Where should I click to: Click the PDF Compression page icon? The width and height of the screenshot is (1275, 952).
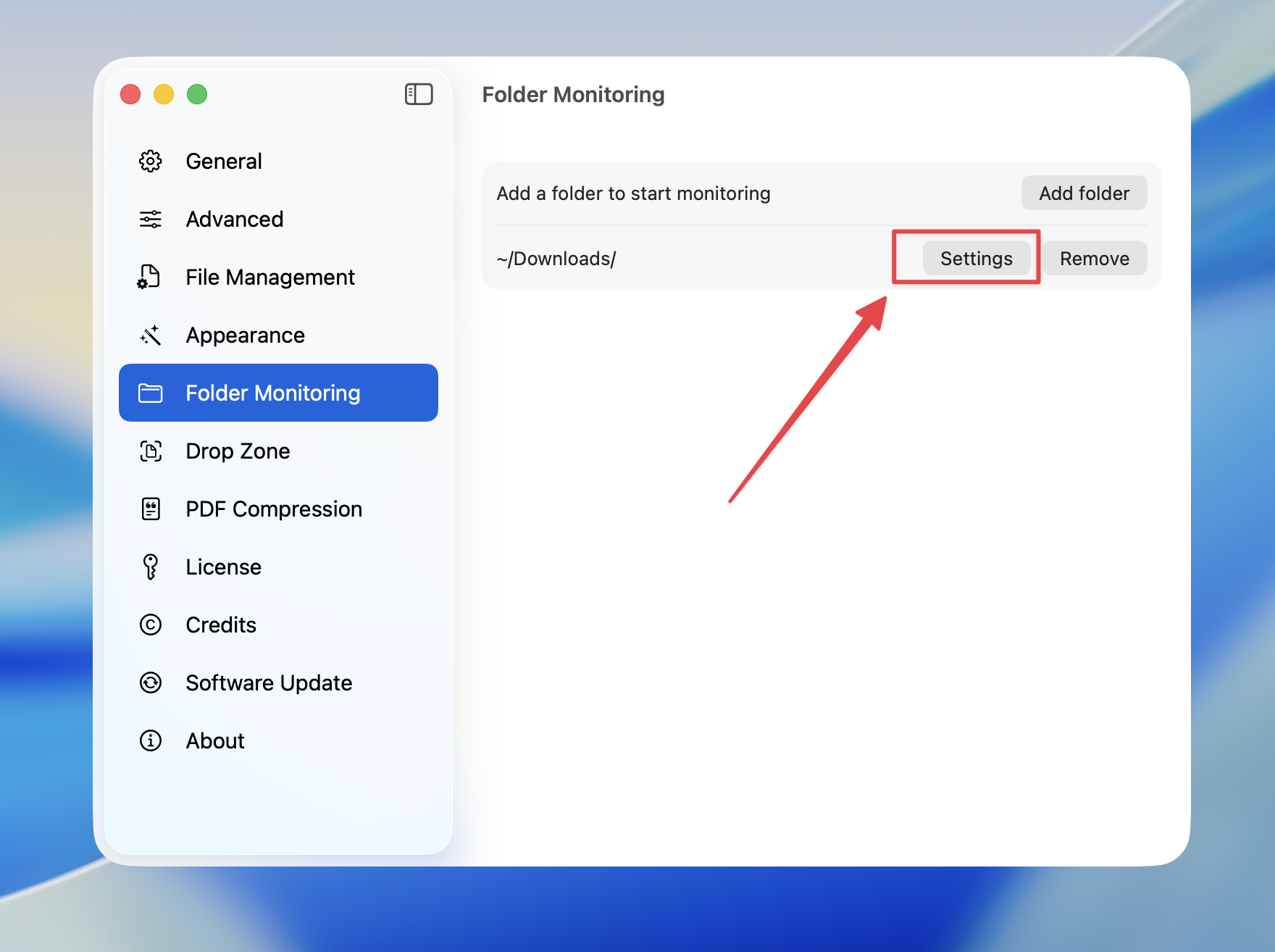151,509
